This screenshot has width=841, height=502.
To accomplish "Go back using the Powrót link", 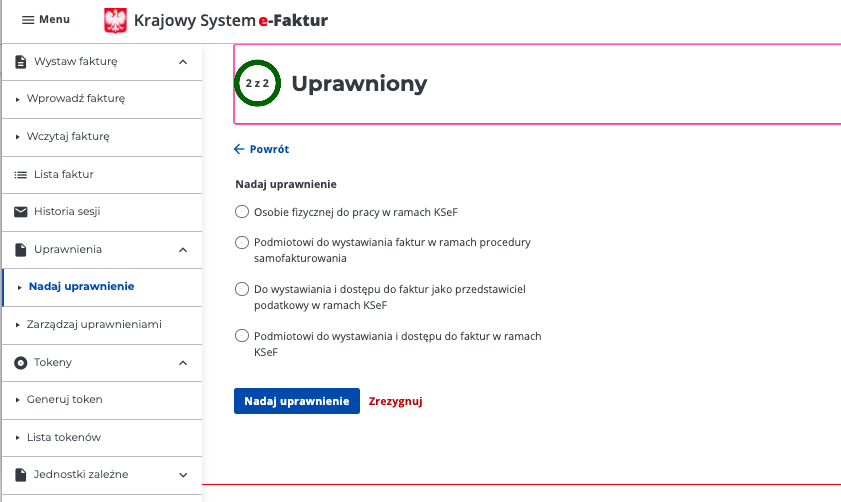I will (262, 149).
